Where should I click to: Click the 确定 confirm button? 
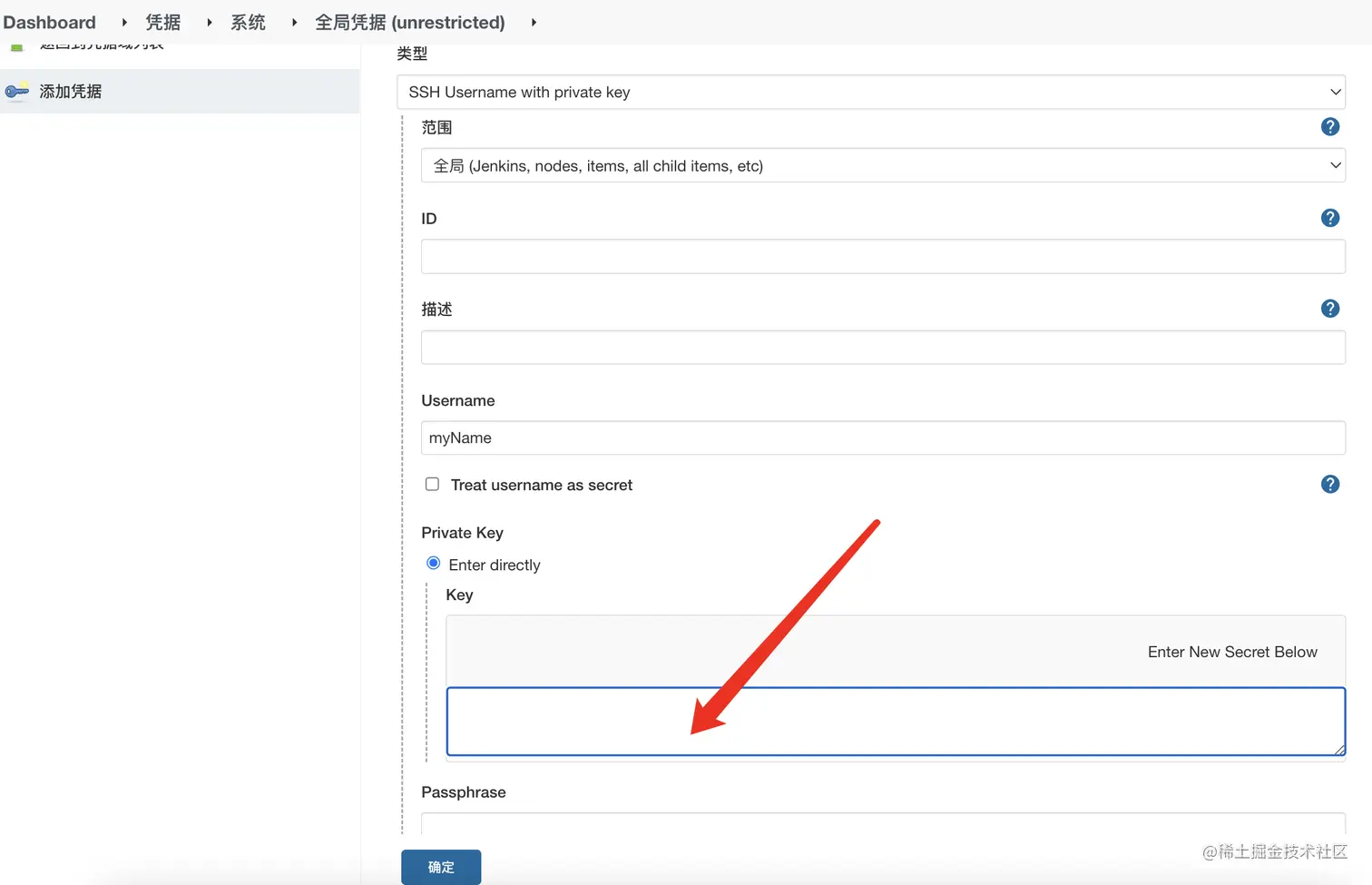(x=441, y=867)
